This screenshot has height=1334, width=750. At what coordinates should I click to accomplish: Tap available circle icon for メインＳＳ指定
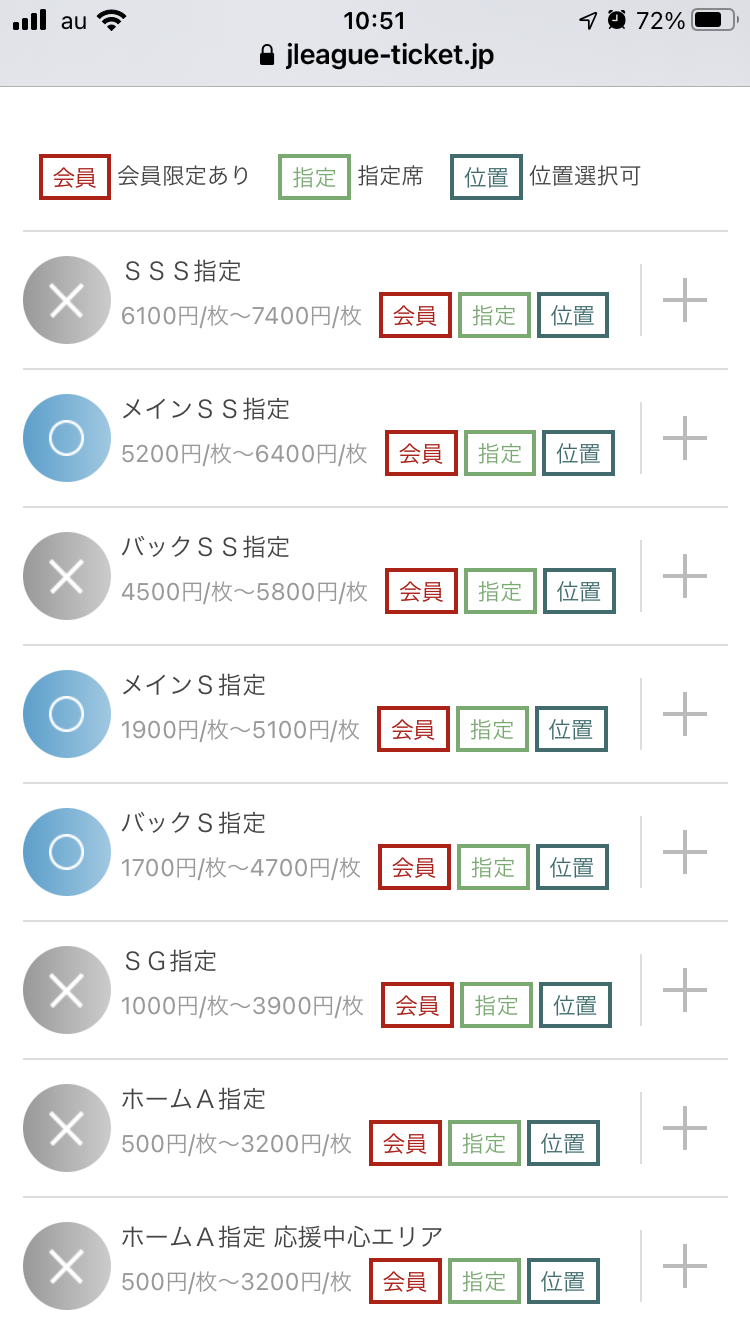(x=66, y=438)
